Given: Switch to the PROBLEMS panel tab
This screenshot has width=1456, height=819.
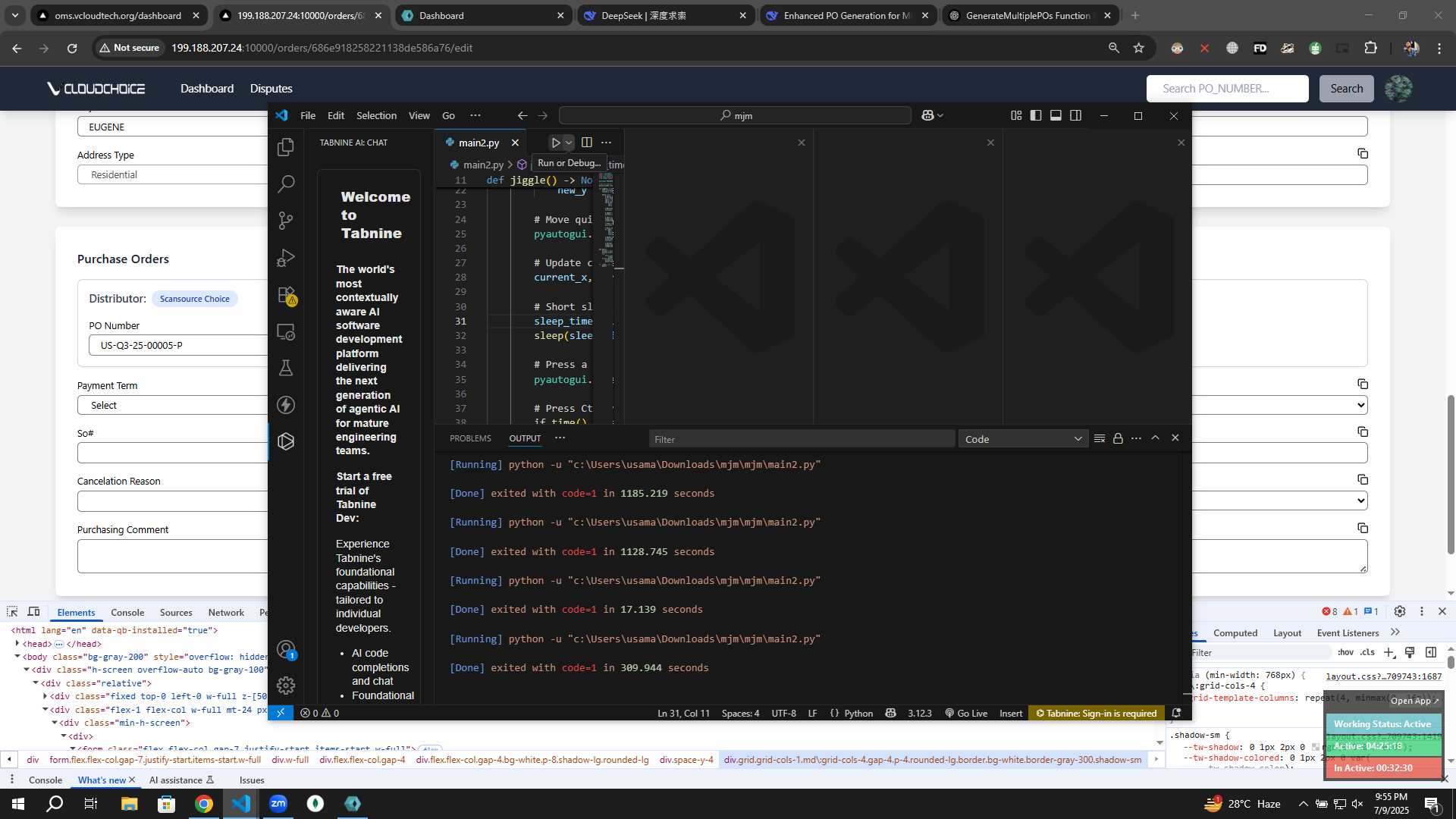Looking at the screenshot, I should click(x=470, y=438).
